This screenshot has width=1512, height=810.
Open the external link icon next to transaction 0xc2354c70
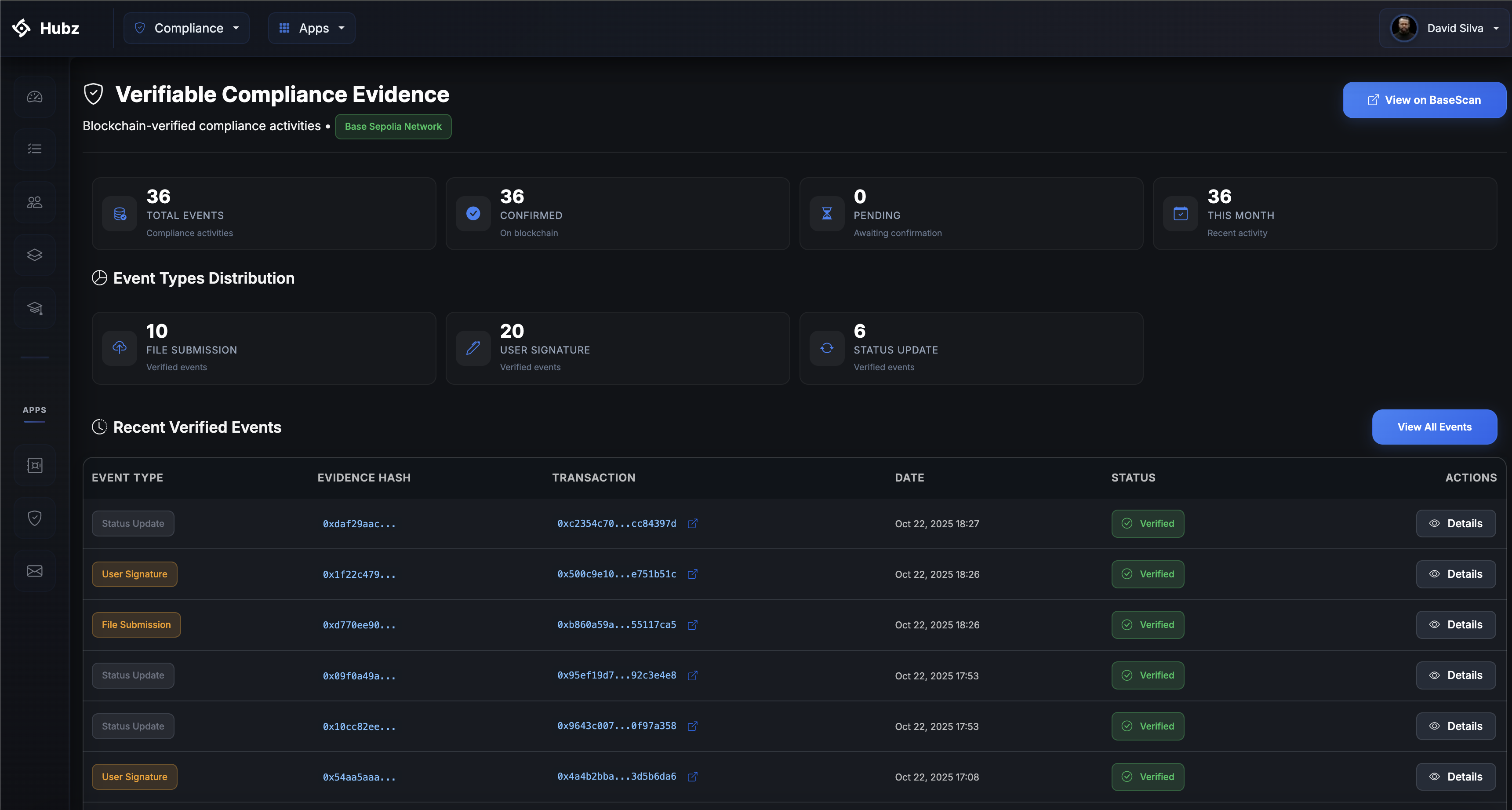click(693, 523)
